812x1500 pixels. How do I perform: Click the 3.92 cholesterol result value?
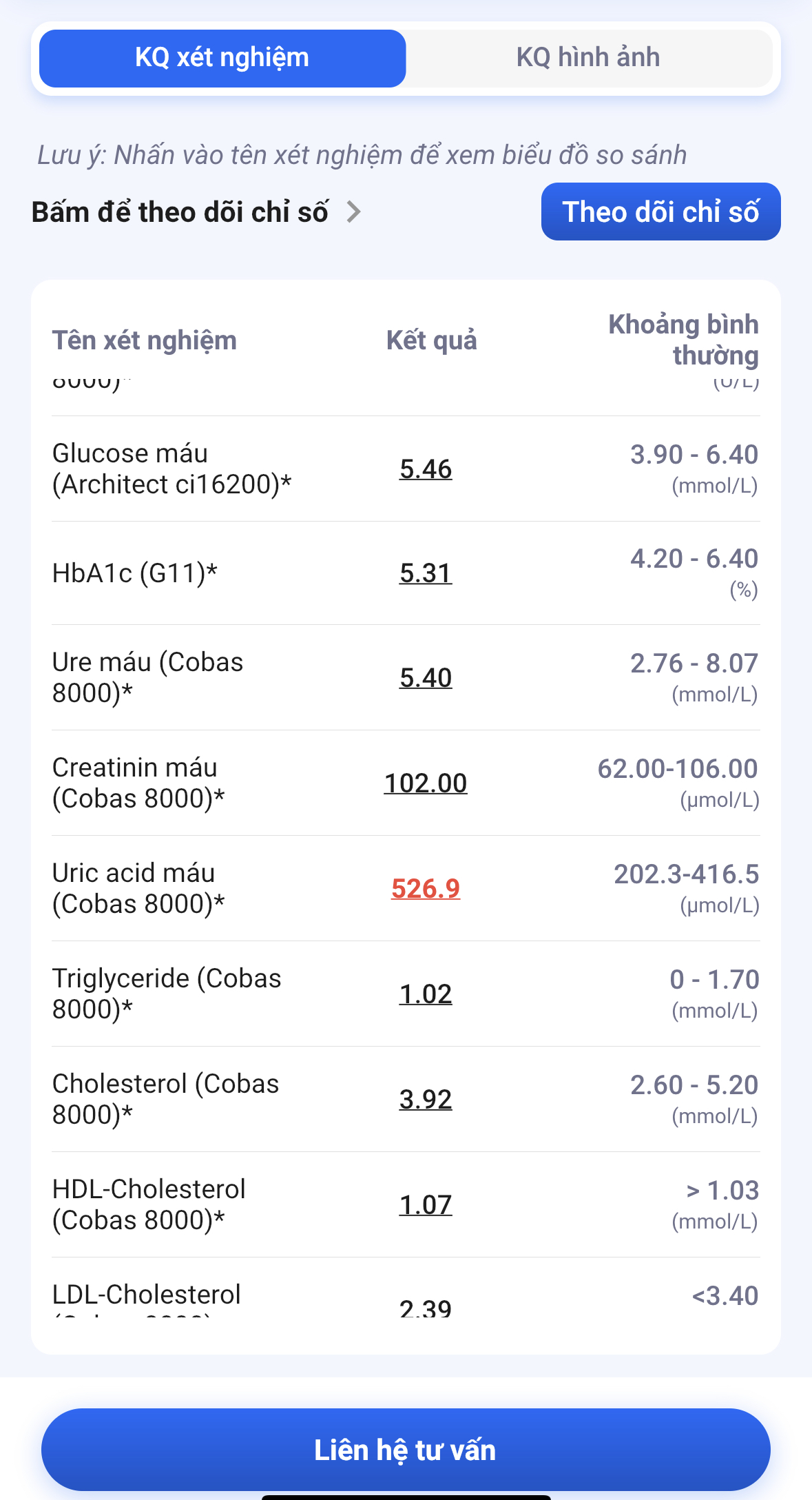coord(426,1100)
